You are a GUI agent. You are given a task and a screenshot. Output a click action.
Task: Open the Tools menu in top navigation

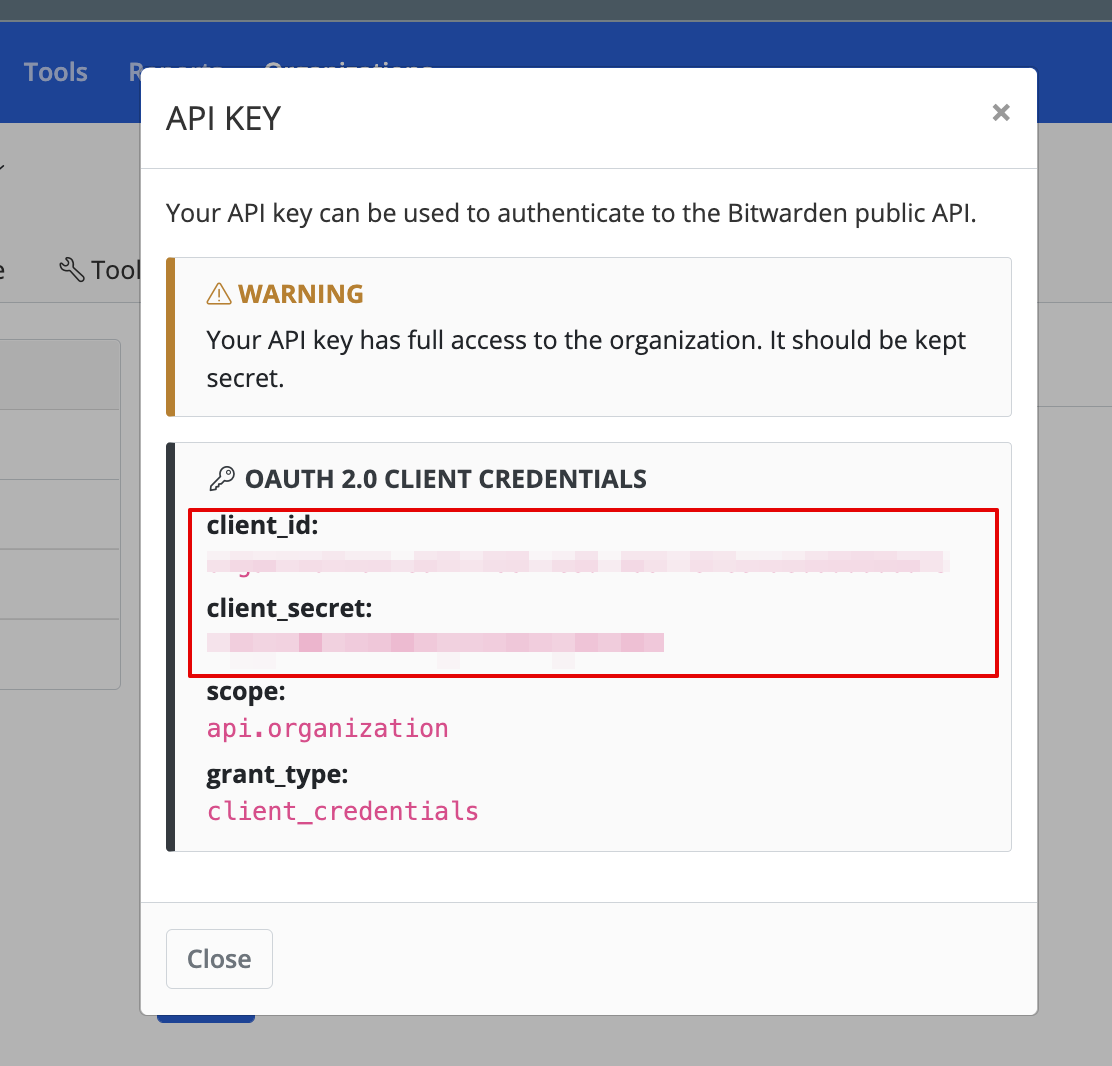(x=56, y=72)
